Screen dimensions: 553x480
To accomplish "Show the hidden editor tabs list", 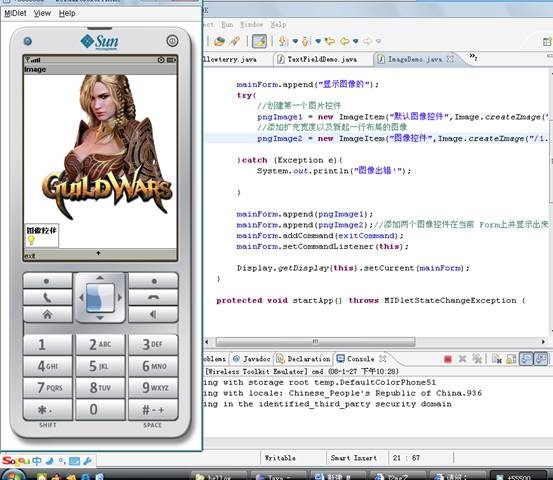I will tap(473, 56).
